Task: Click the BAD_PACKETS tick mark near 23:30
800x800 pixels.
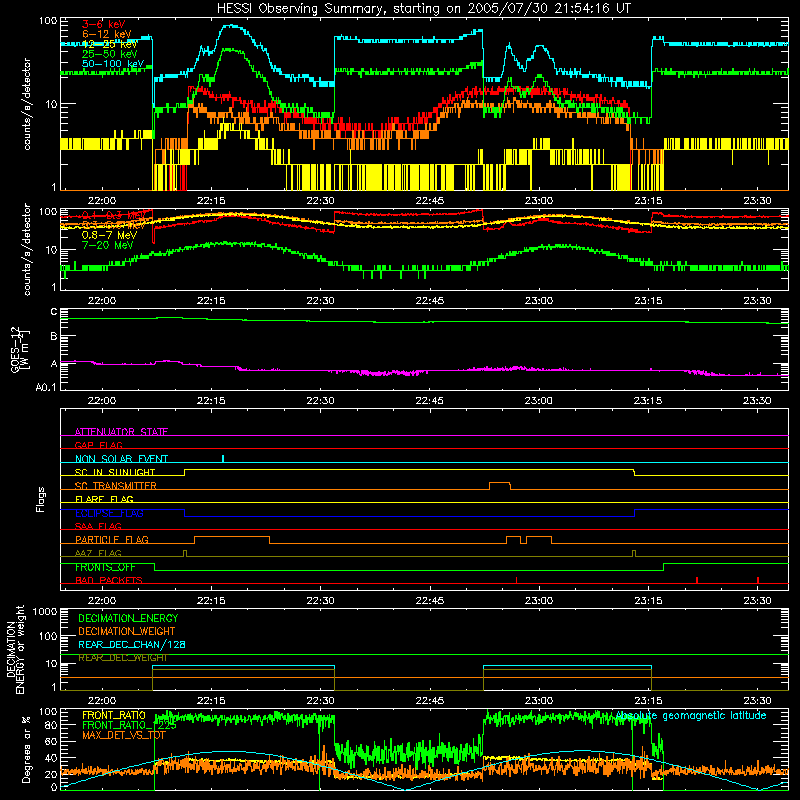Action: (x=758, y=580)
